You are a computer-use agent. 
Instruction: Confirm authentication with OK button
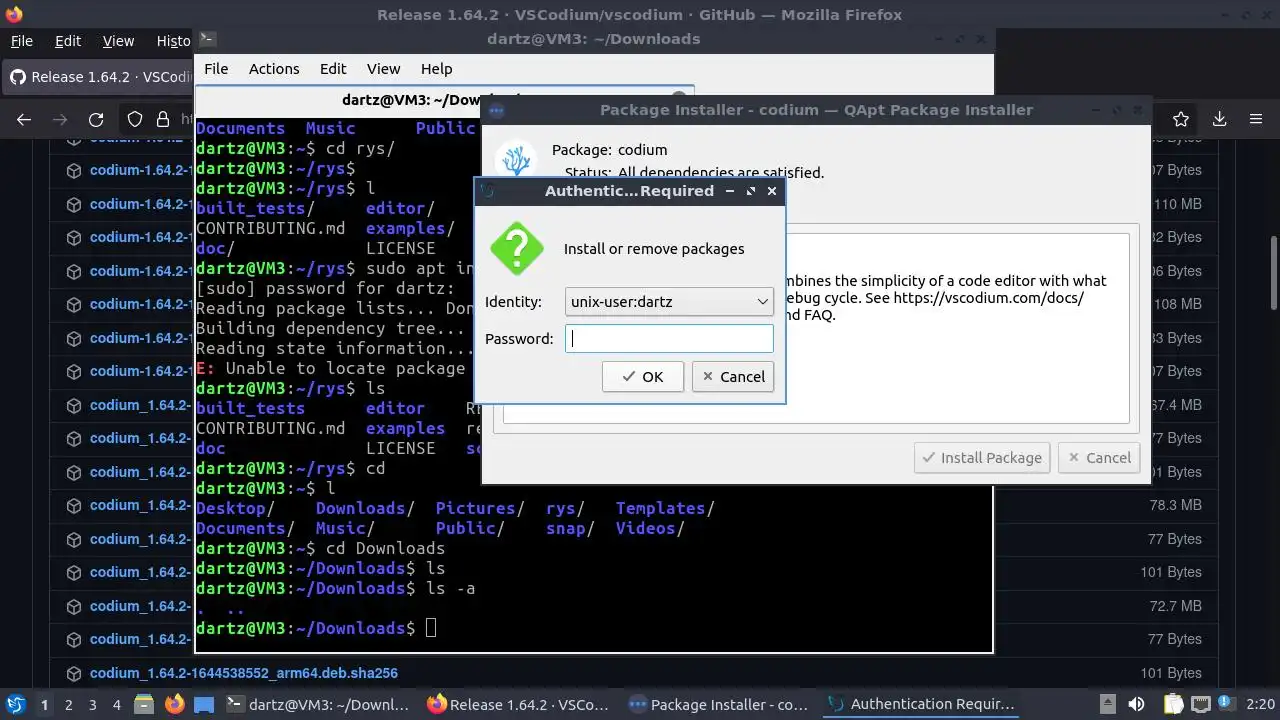tap(643, 377)
